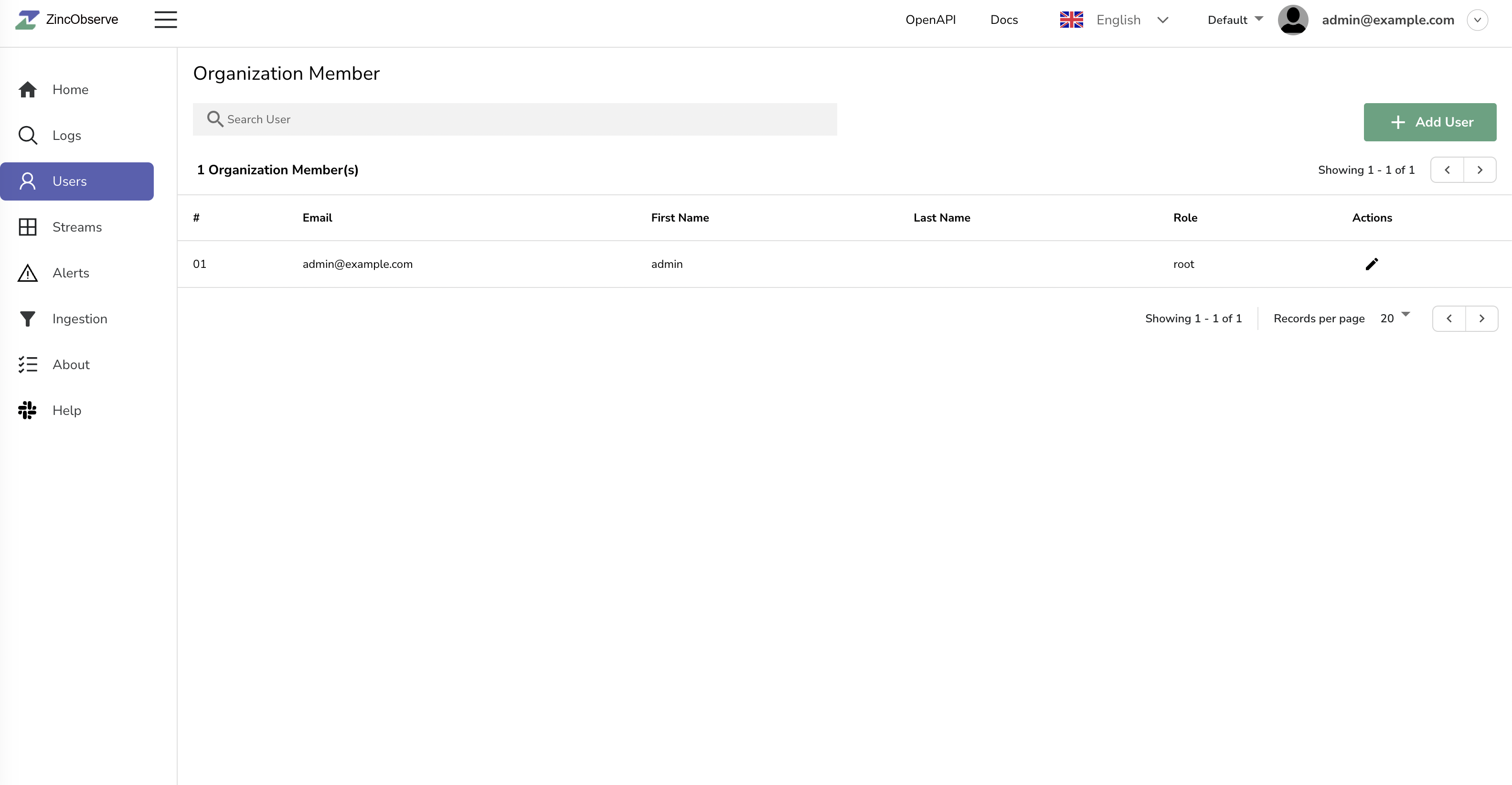Click the Logs magnifier icon
The height and width of the screenshot is (785, 1512).
coord(28,136)
